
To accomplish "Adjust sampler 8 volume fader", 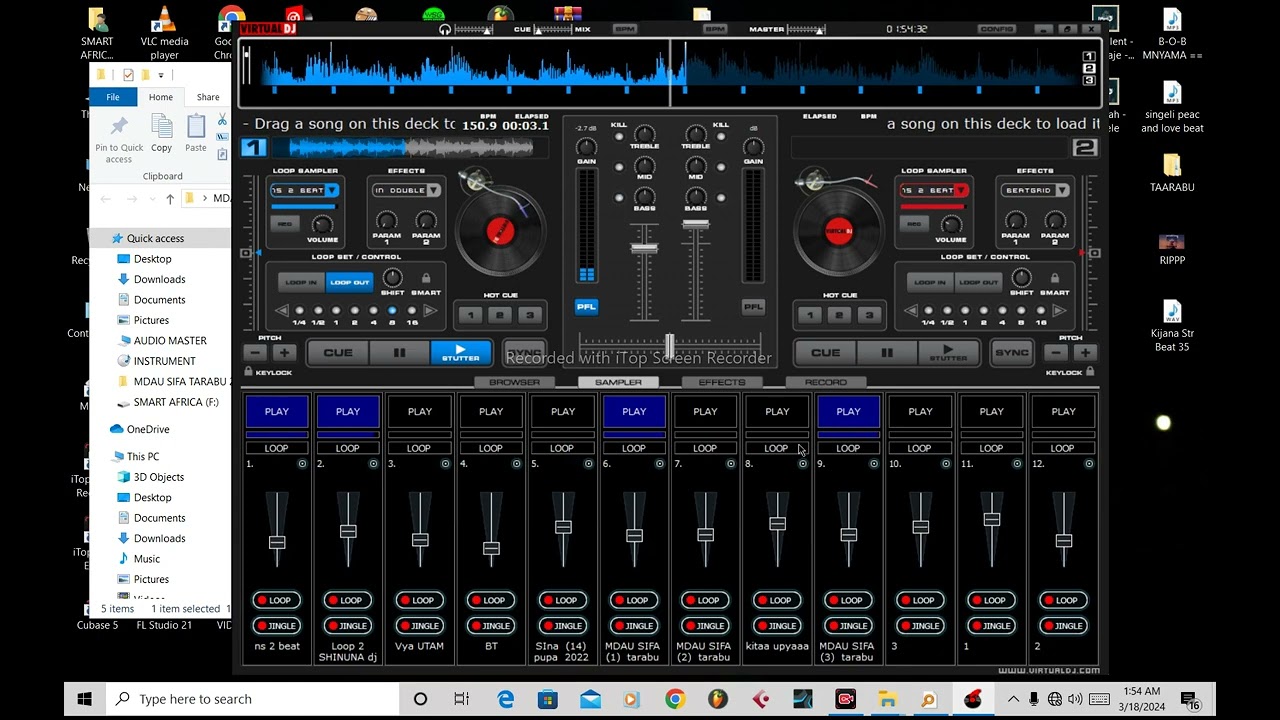I will tap(777, 524).
